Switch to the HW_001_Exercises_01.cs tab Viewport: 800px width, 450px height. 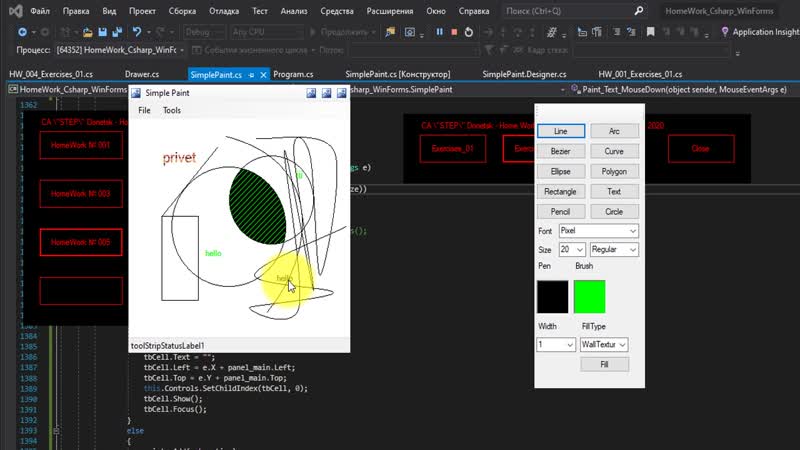coord(640,74)
